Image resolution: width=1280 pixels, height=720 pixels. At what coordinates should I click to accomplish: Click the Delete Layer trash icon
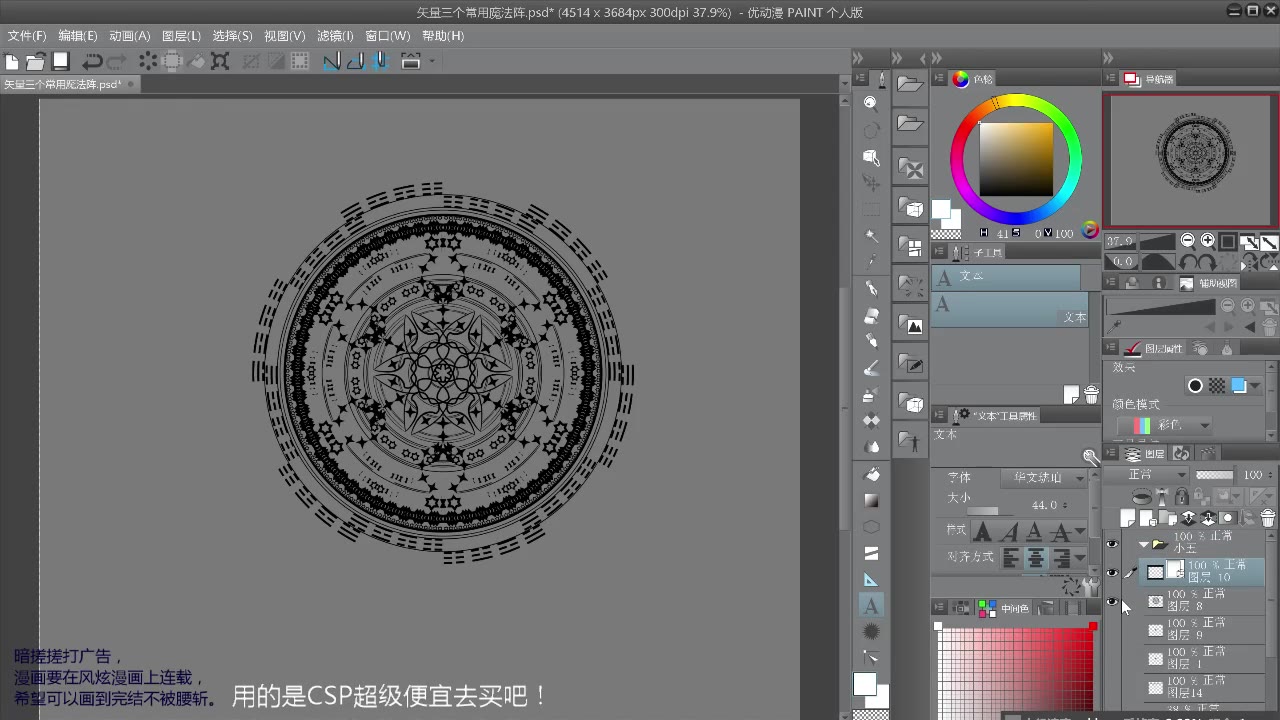click(1268, 518)
